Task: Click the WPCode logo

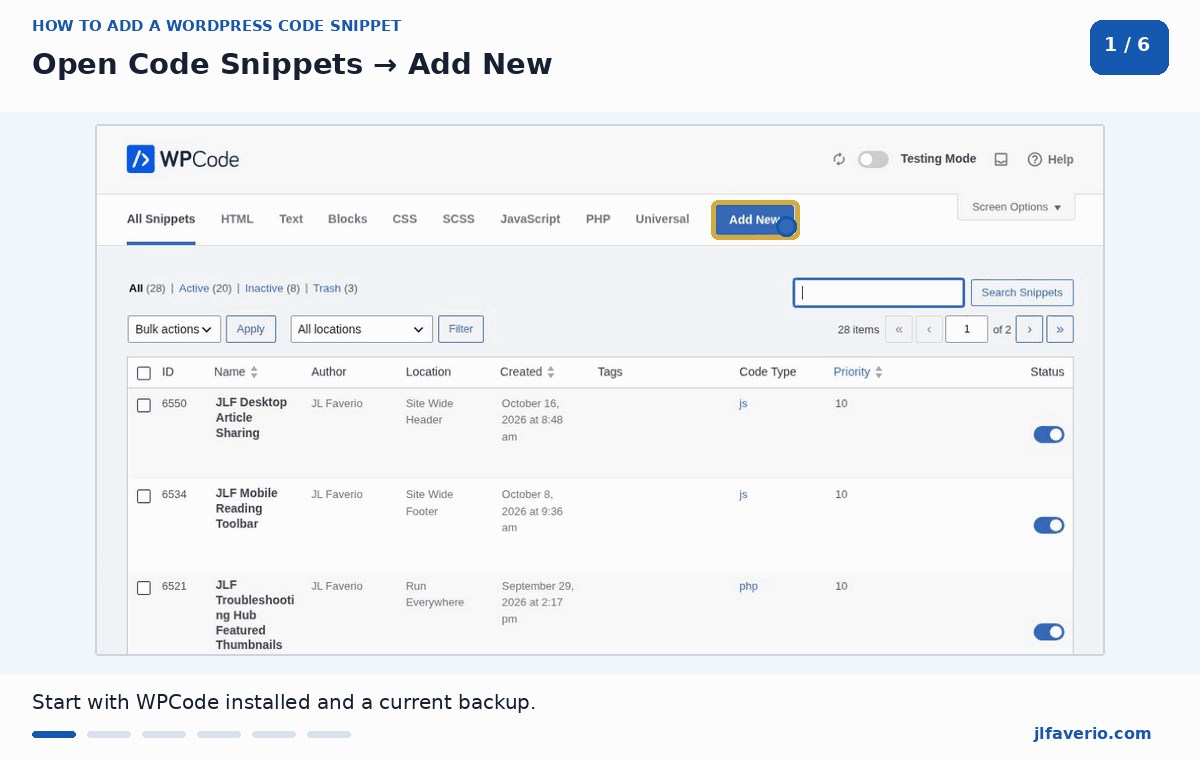Action: click(x=183, y=159)
